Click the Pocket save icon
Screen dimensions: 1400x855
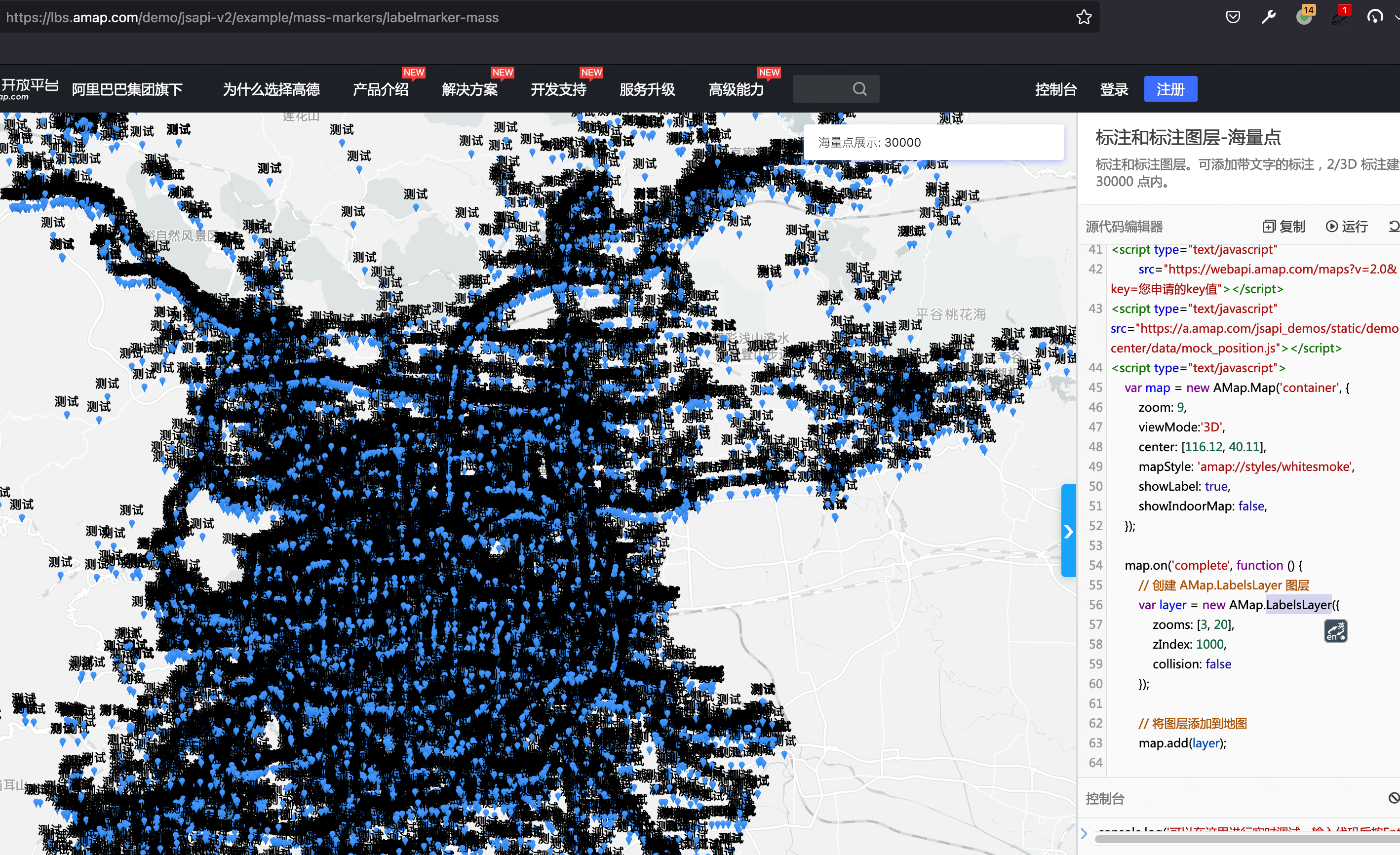(x=1232, y=17)
